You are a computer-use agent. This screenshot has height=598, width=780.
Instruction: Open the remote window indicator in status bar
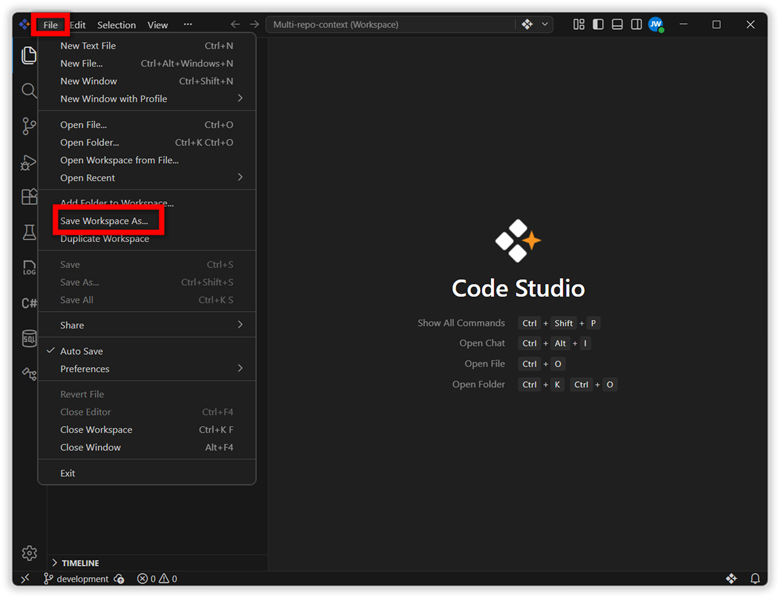coord(25,578)
